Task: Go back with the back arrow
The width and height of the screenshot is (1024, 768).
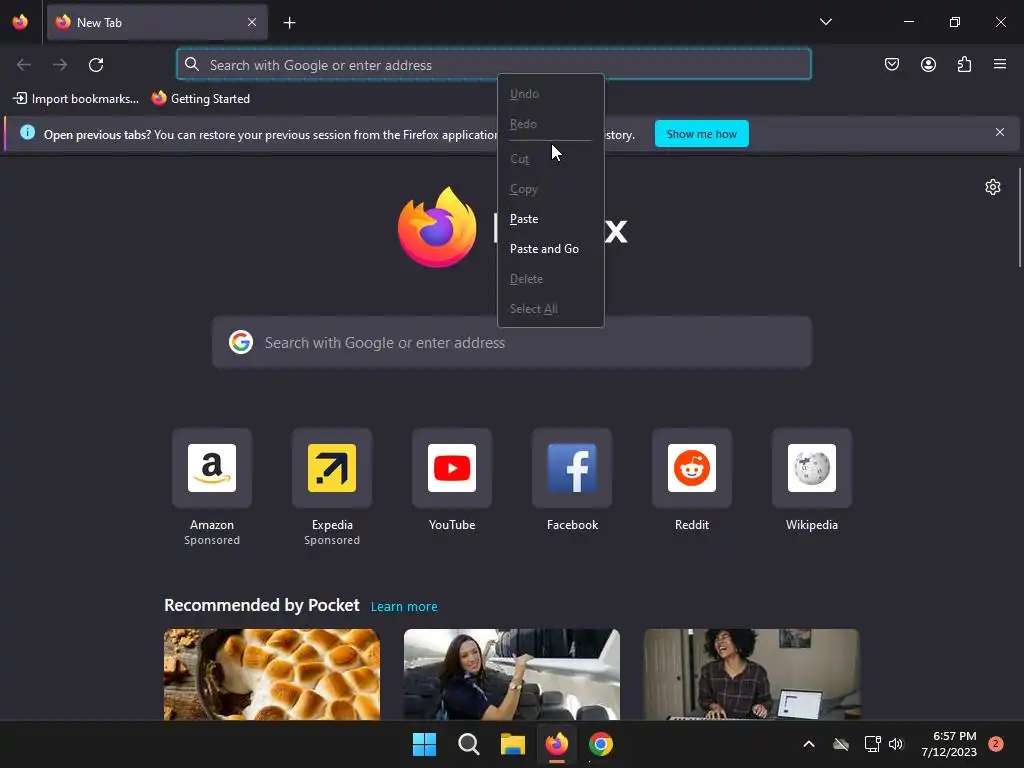Action: coord(24,65)
